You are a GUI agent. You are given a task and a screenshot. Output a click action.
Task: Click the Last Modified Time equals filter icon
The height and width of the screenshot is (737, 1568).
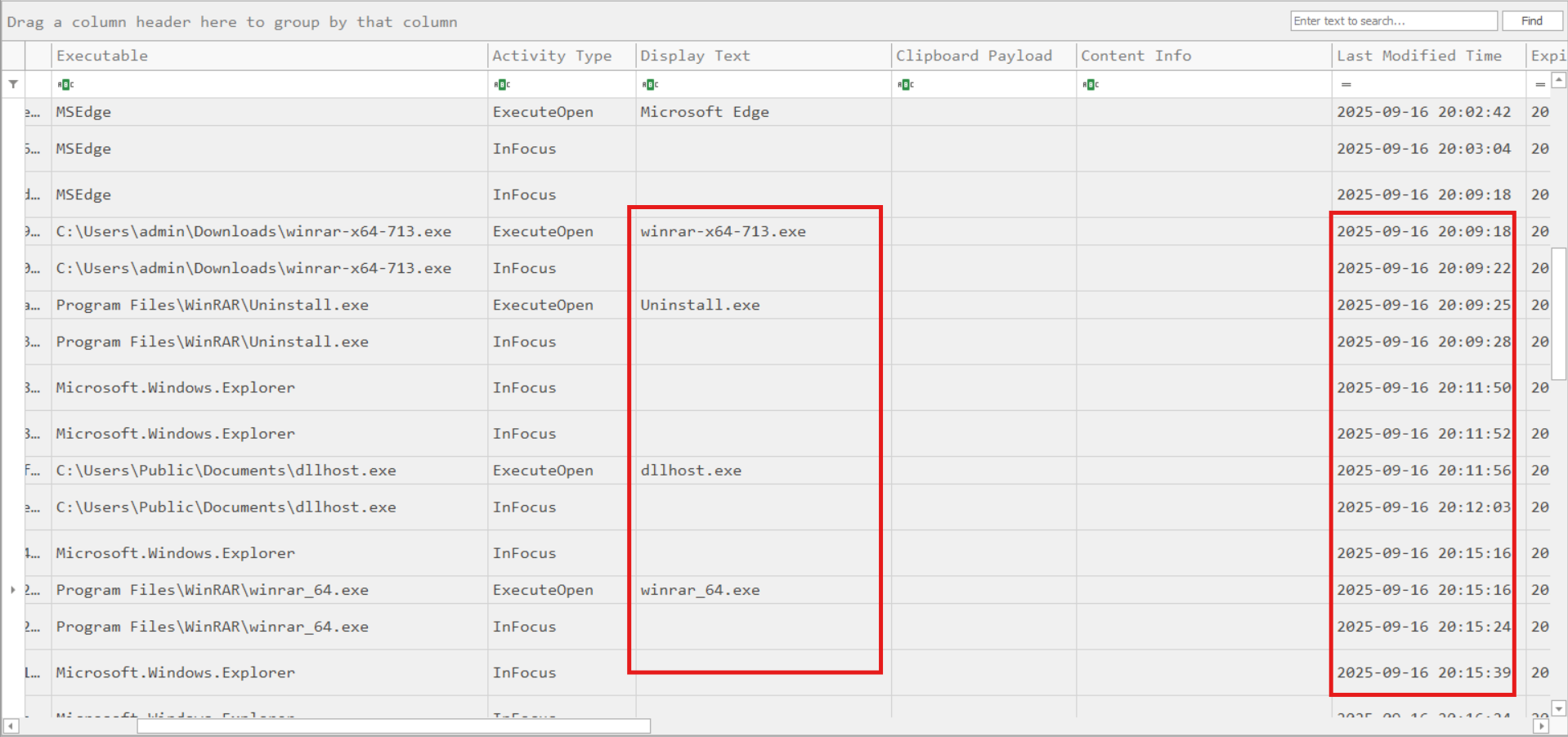pyautogui.click(x=1346, y=84)
